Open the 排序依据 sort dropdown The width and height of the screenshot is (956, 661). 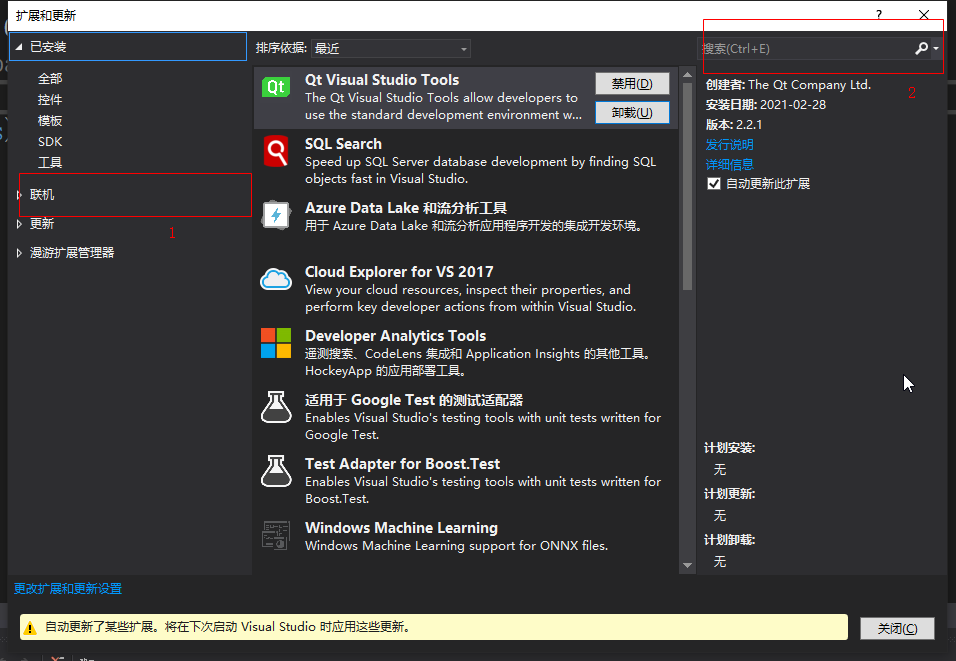pos(391,48)
